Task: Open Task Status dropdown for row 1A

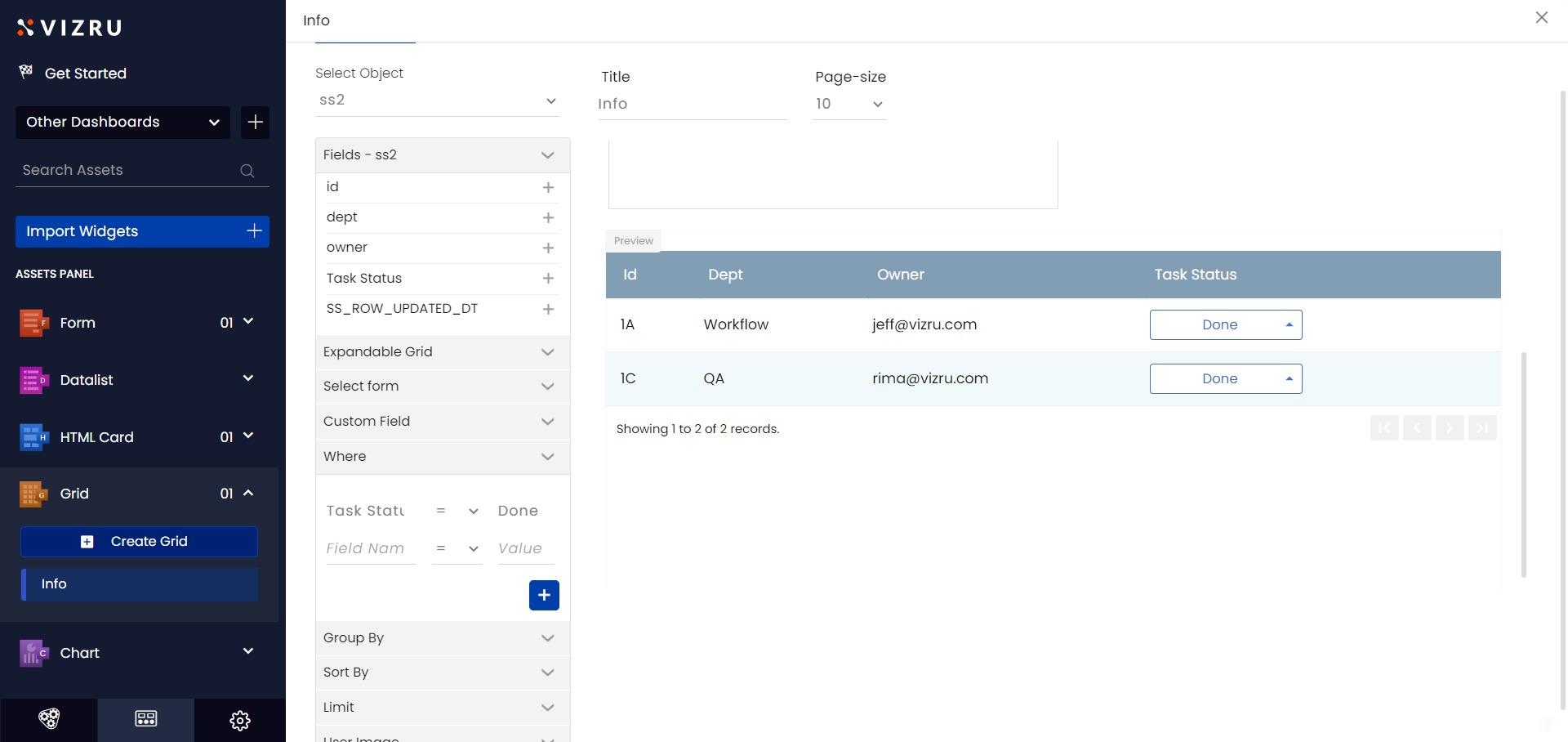Action: pos(1225,324)
